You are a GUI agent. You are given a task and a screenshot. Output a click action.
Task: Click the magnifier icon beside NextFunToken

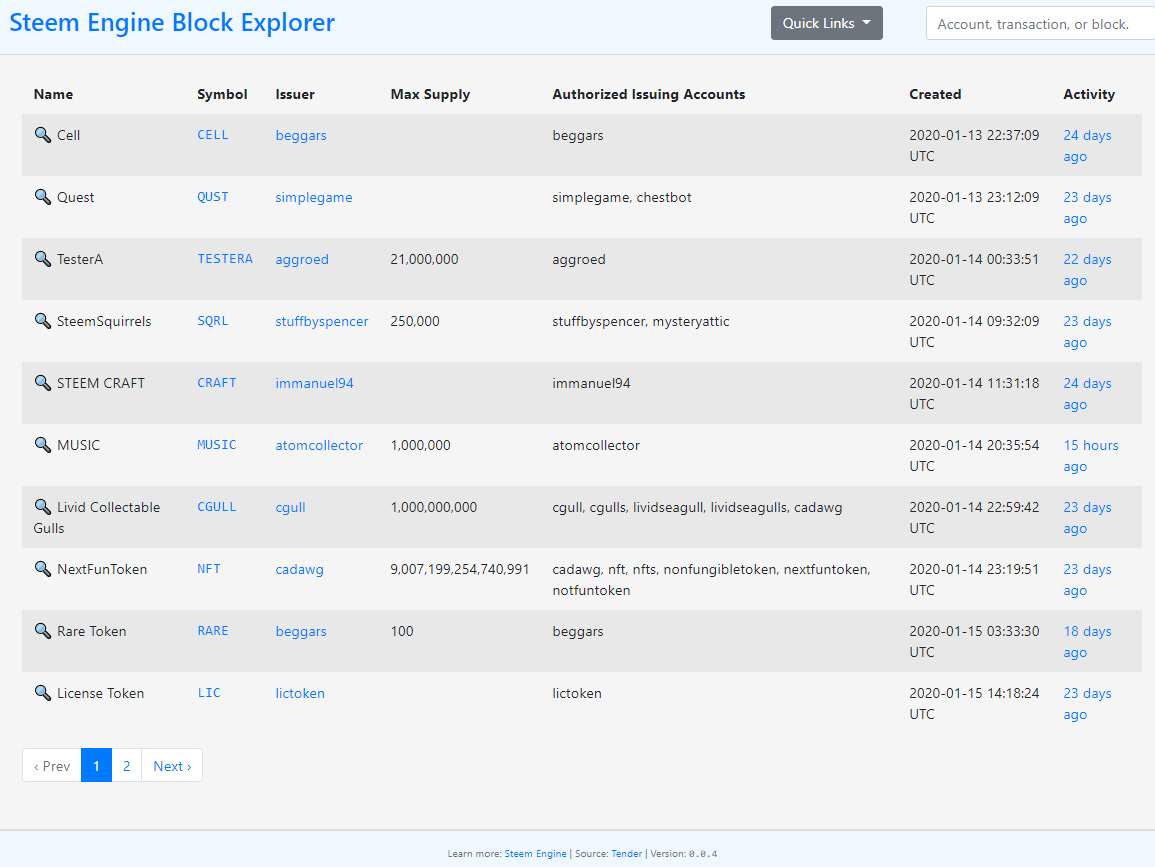point(43,568)
